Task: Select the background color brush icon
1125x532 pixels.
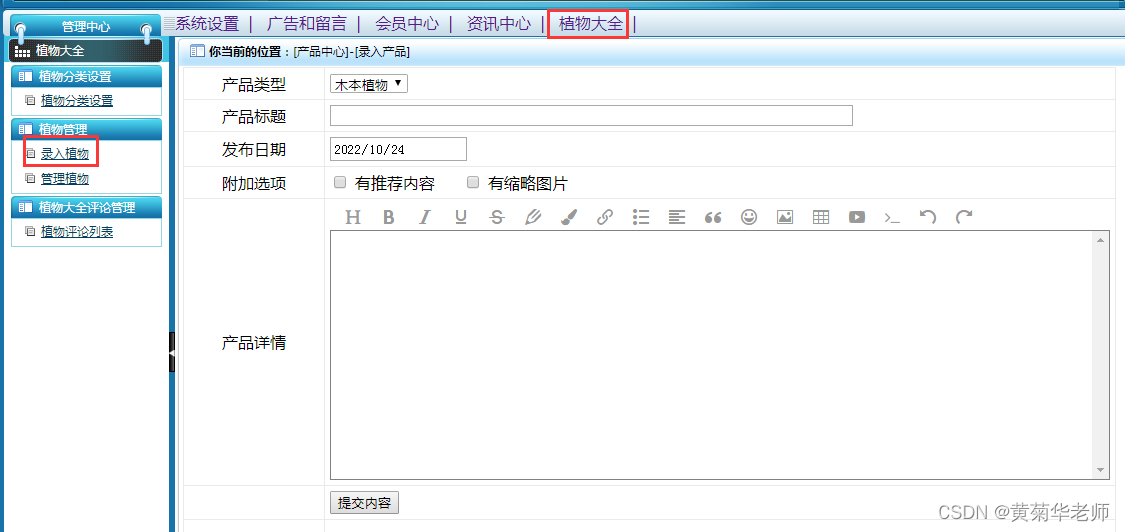Action: (568, 217)
